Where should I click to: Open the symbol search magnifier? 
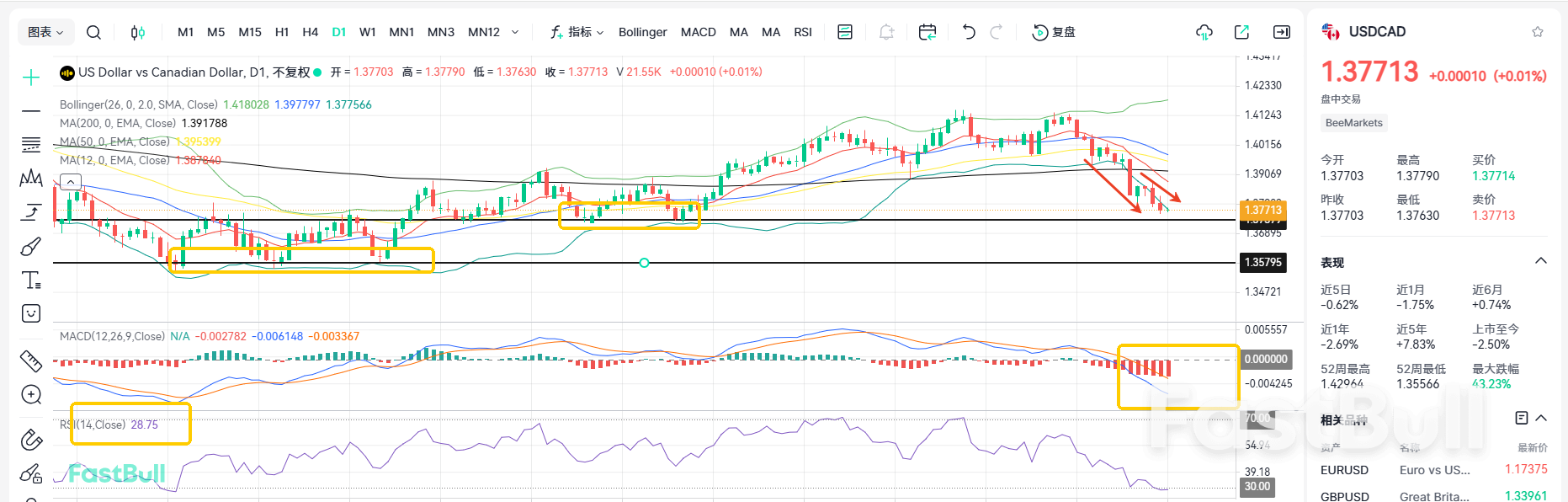[x=93, y=32]
